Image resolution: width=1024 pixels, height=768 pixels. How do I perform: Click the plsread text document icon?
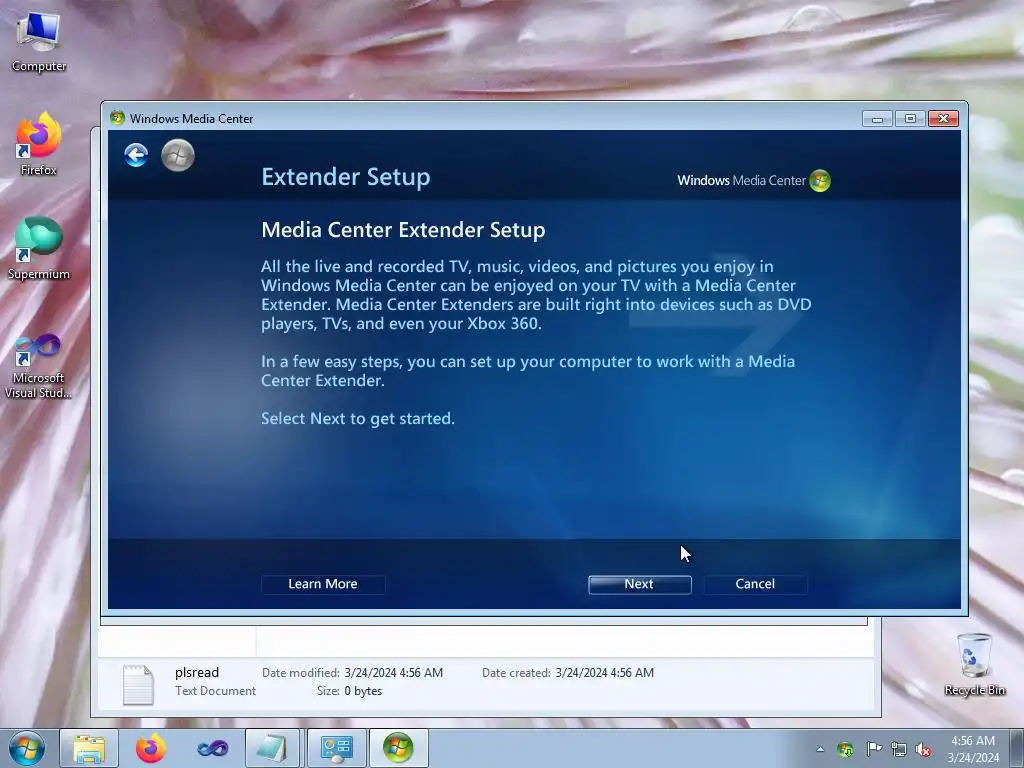(138, 685)
